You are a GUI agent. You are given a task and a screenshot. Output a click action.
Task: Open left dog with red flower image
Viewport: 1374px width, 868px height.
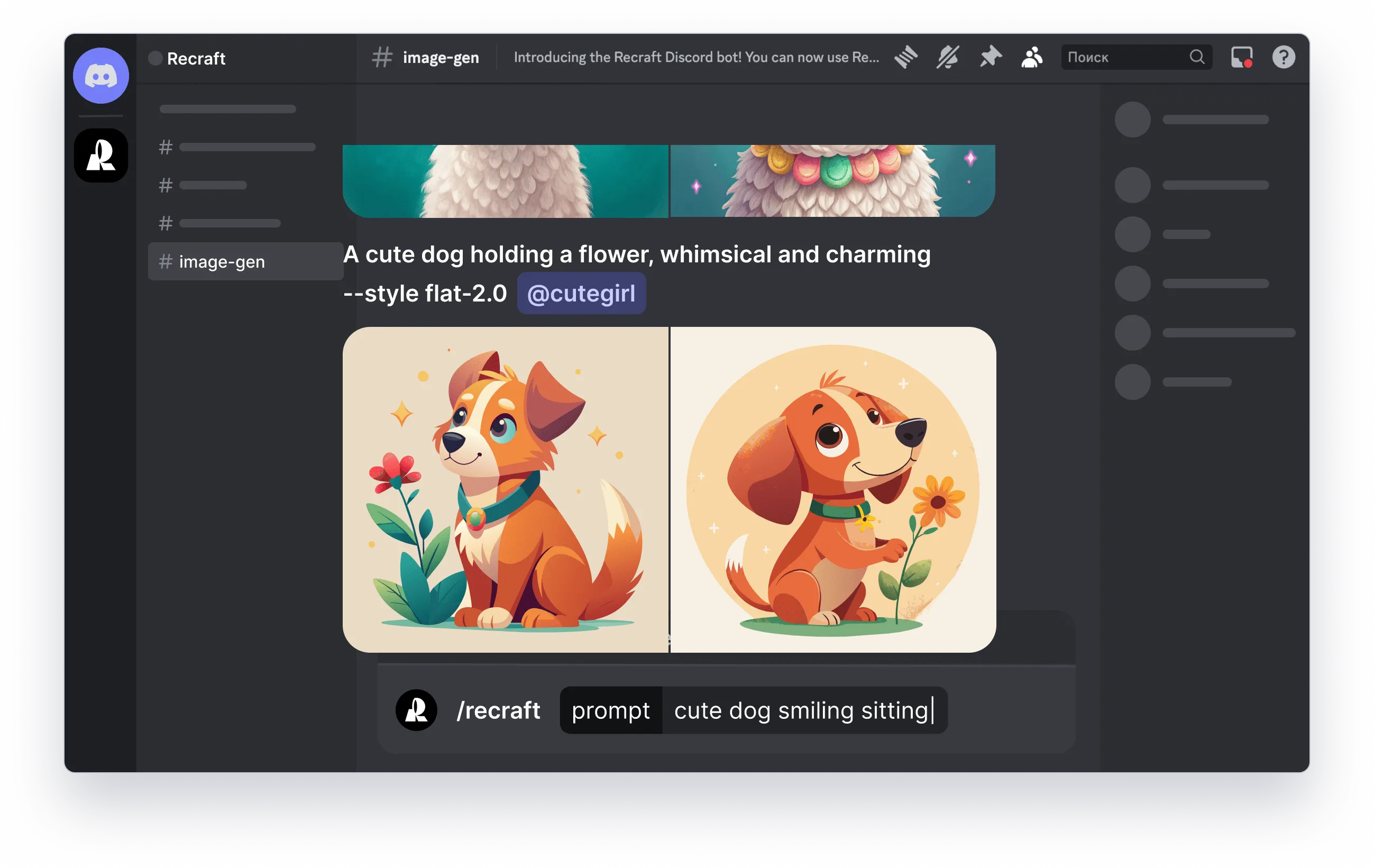505,490
